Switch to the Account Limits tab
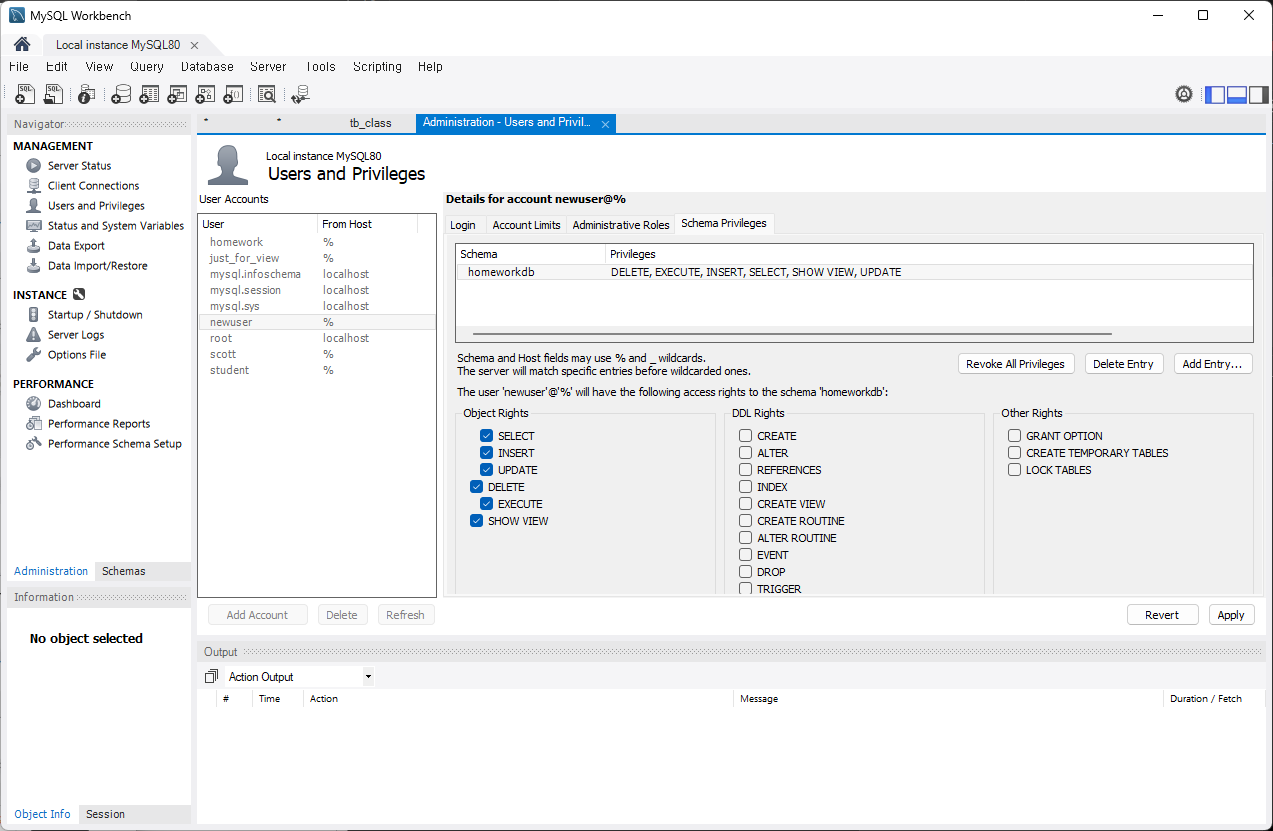 (526, 225)
